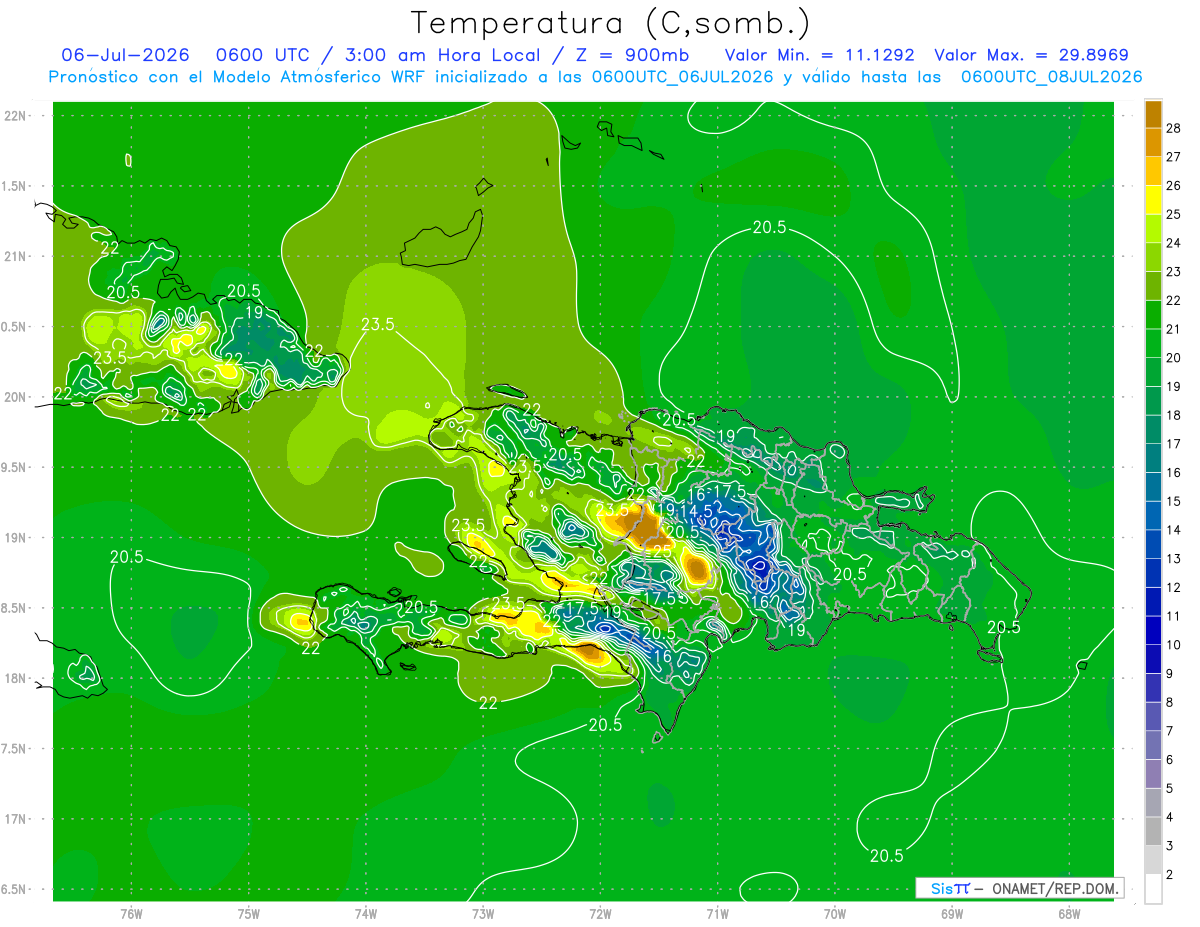This screenshot has height=927, width=1200.
Task: Click the "19N" latitude axis label
Action: (x=16, y=537)
